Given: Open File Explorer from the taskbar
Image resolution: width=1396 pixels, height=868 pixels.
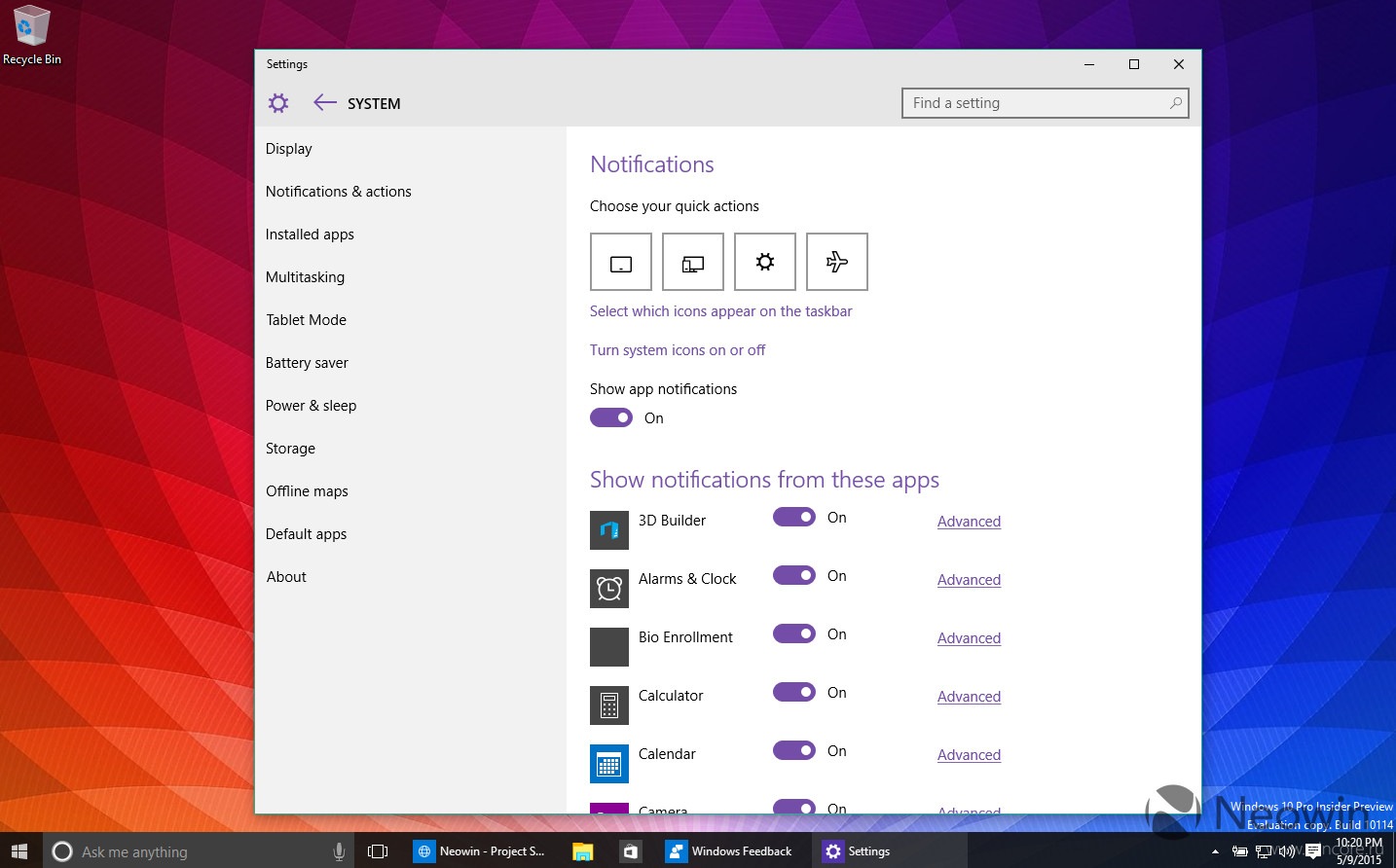Looking at the screenshot, I should [582, 851].
